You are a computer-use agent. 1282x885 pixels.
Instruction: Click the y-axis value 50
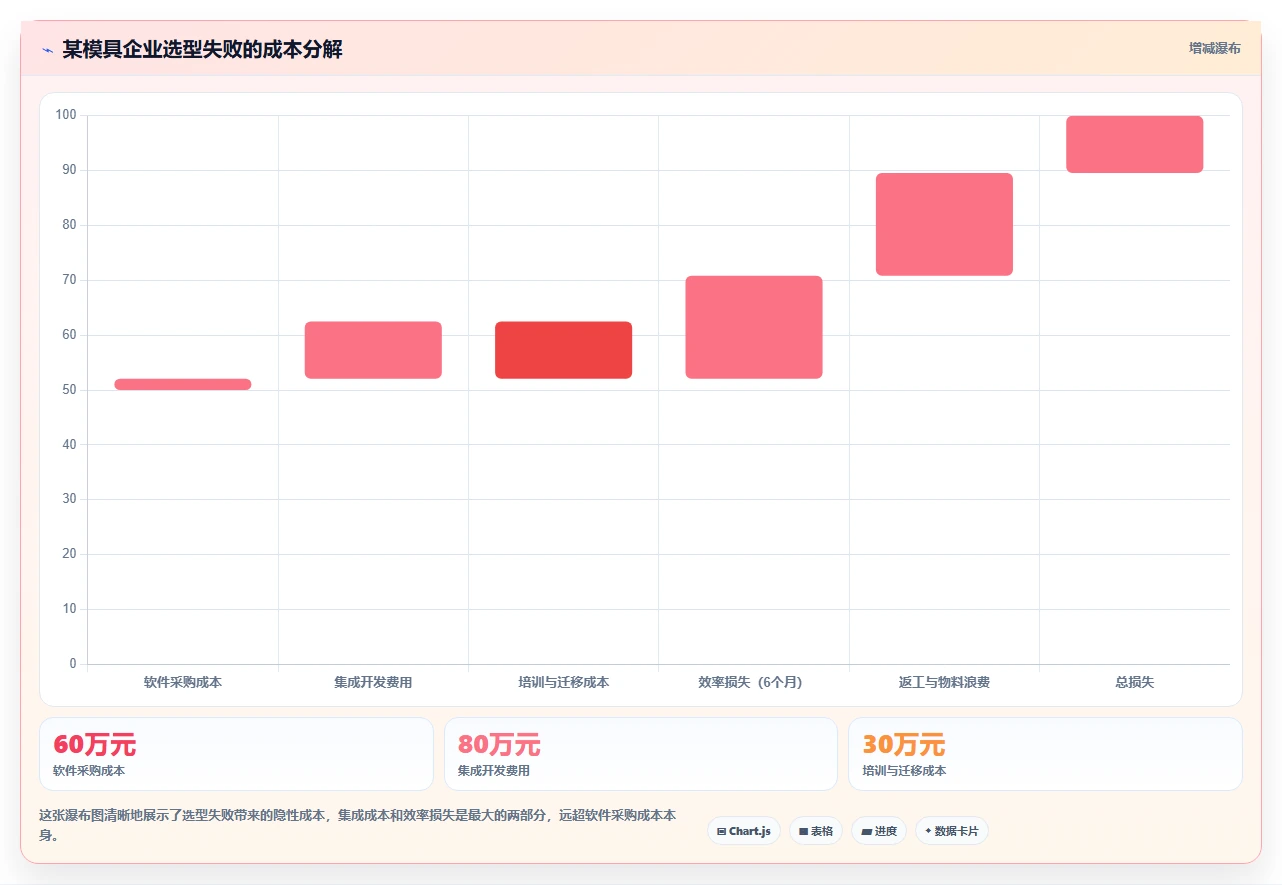(x=69, y=390)
